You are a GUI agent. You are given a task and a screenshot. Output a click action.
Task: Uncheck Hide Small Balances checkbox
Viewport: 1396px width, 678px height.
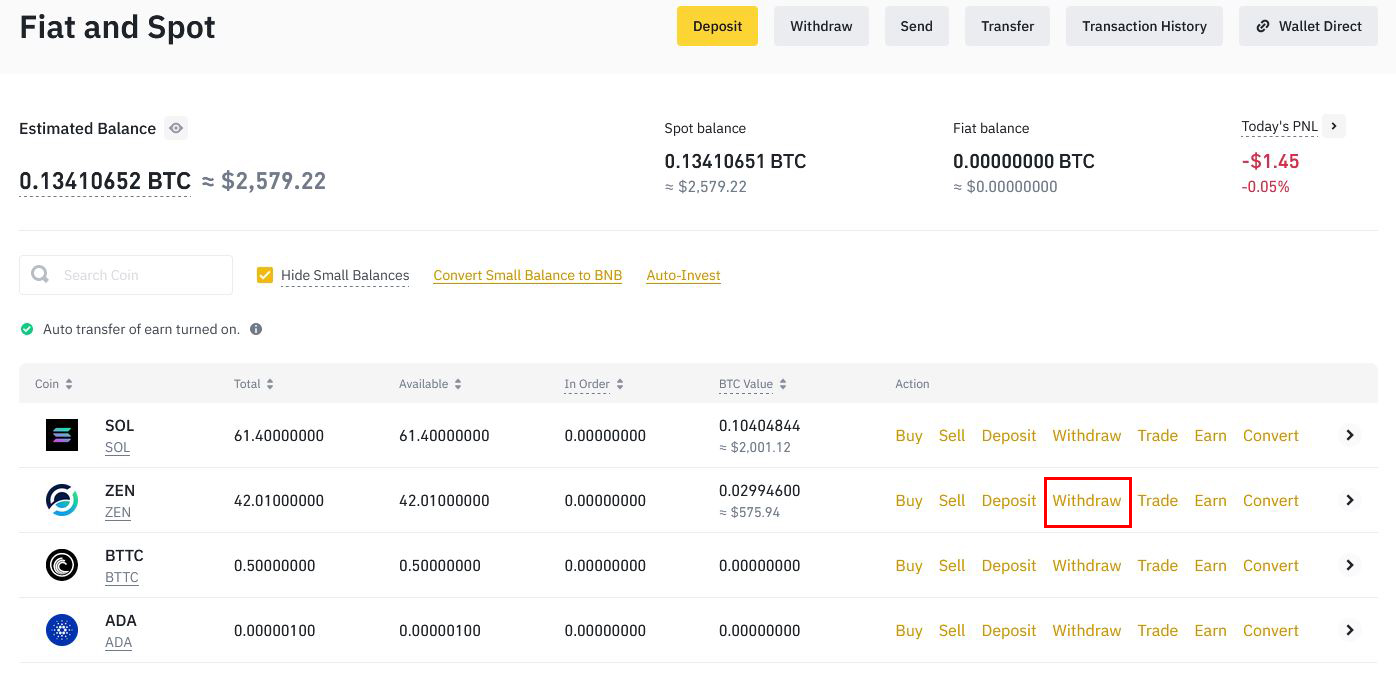[265, 275]
